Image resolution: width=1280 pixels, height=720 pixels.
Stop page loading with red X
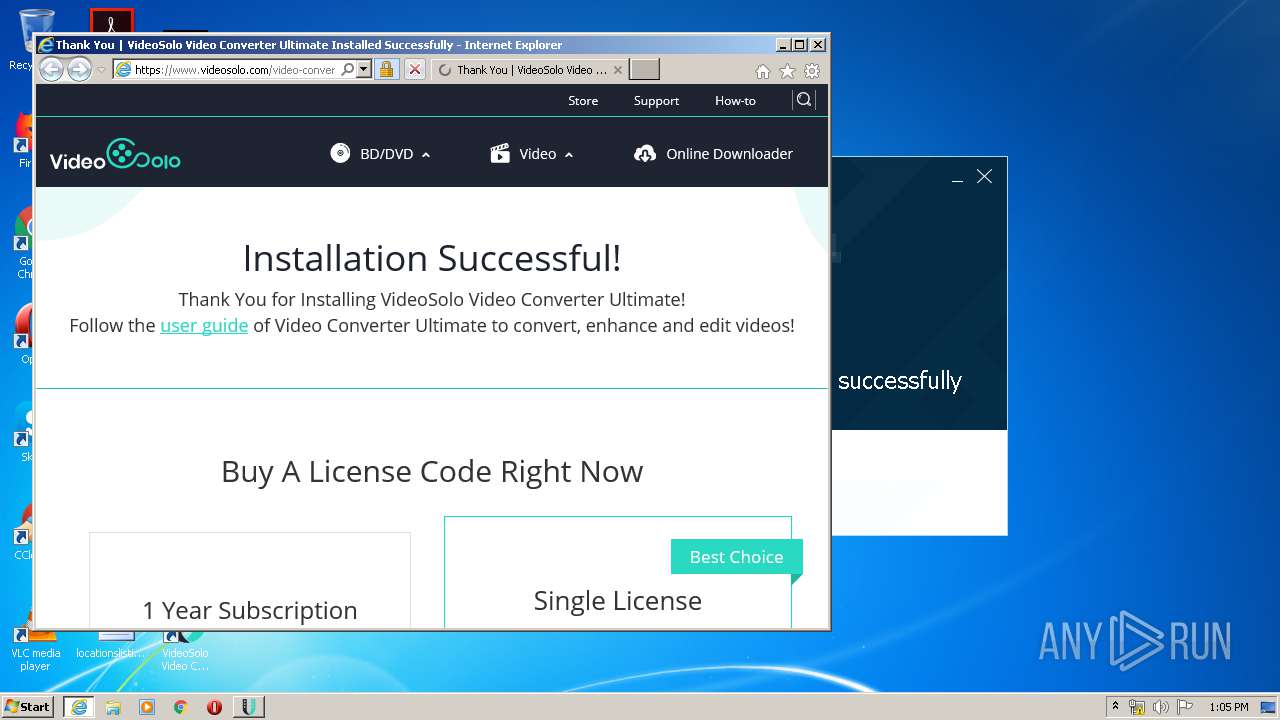(x=414, y=70)
